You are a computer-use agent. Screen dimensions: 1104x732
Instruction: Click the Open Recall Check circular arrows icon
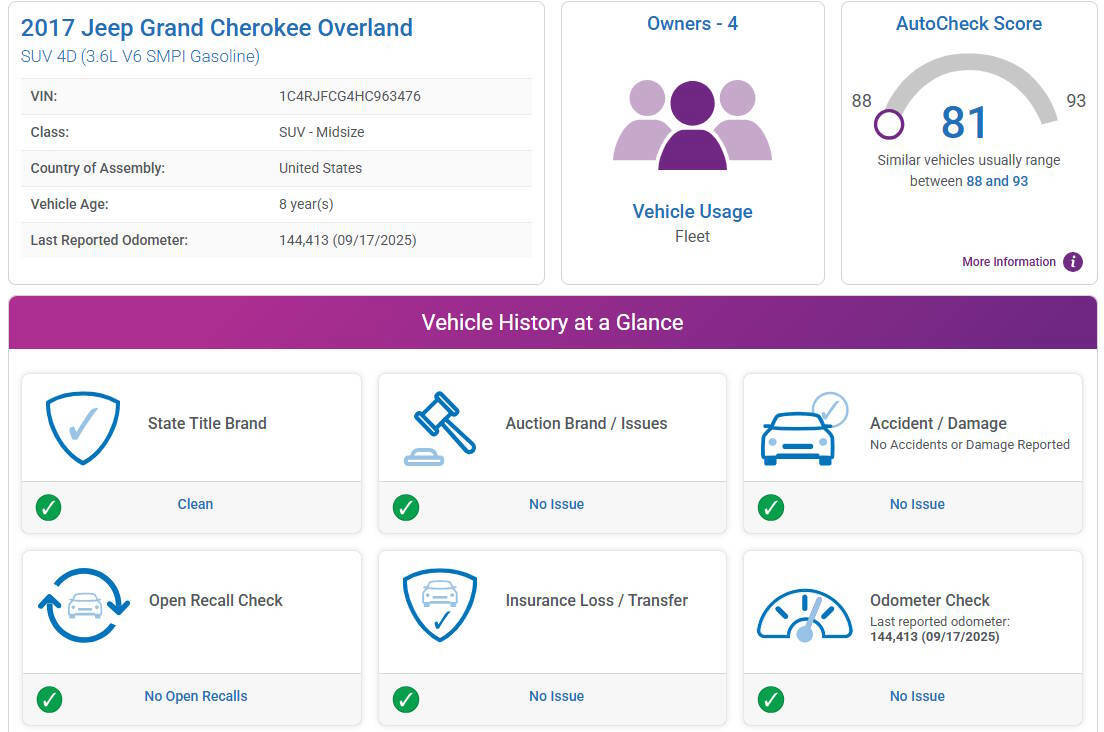tap(84, 605)
